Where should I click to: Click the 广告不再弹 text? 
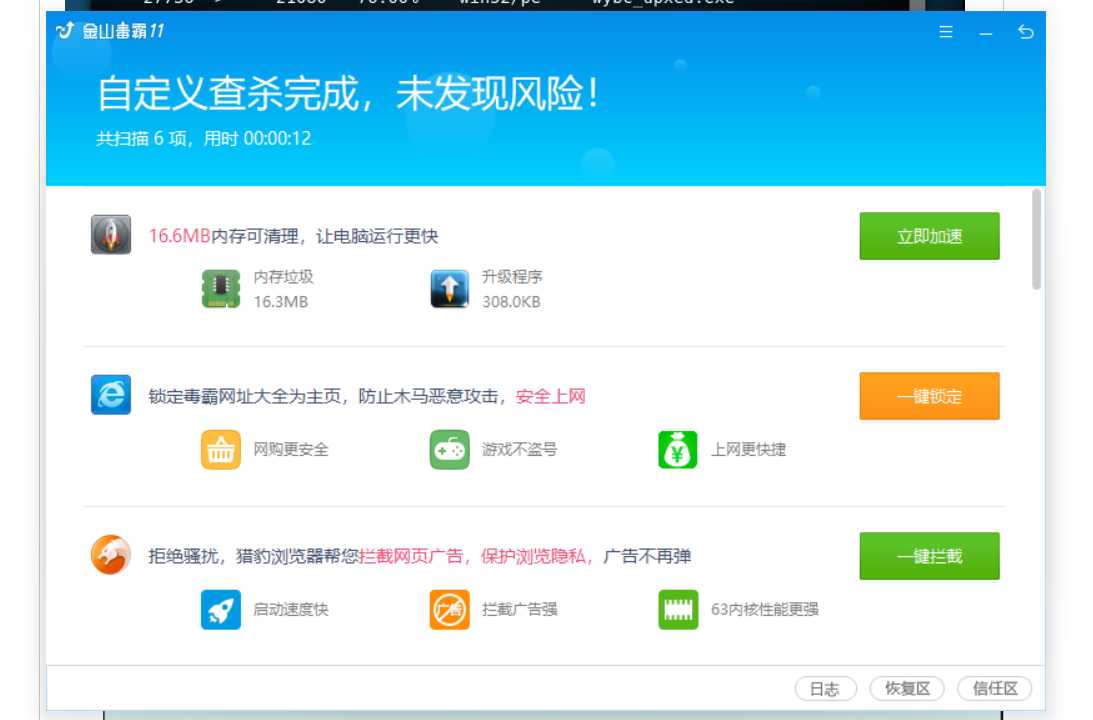coord(648,556)
